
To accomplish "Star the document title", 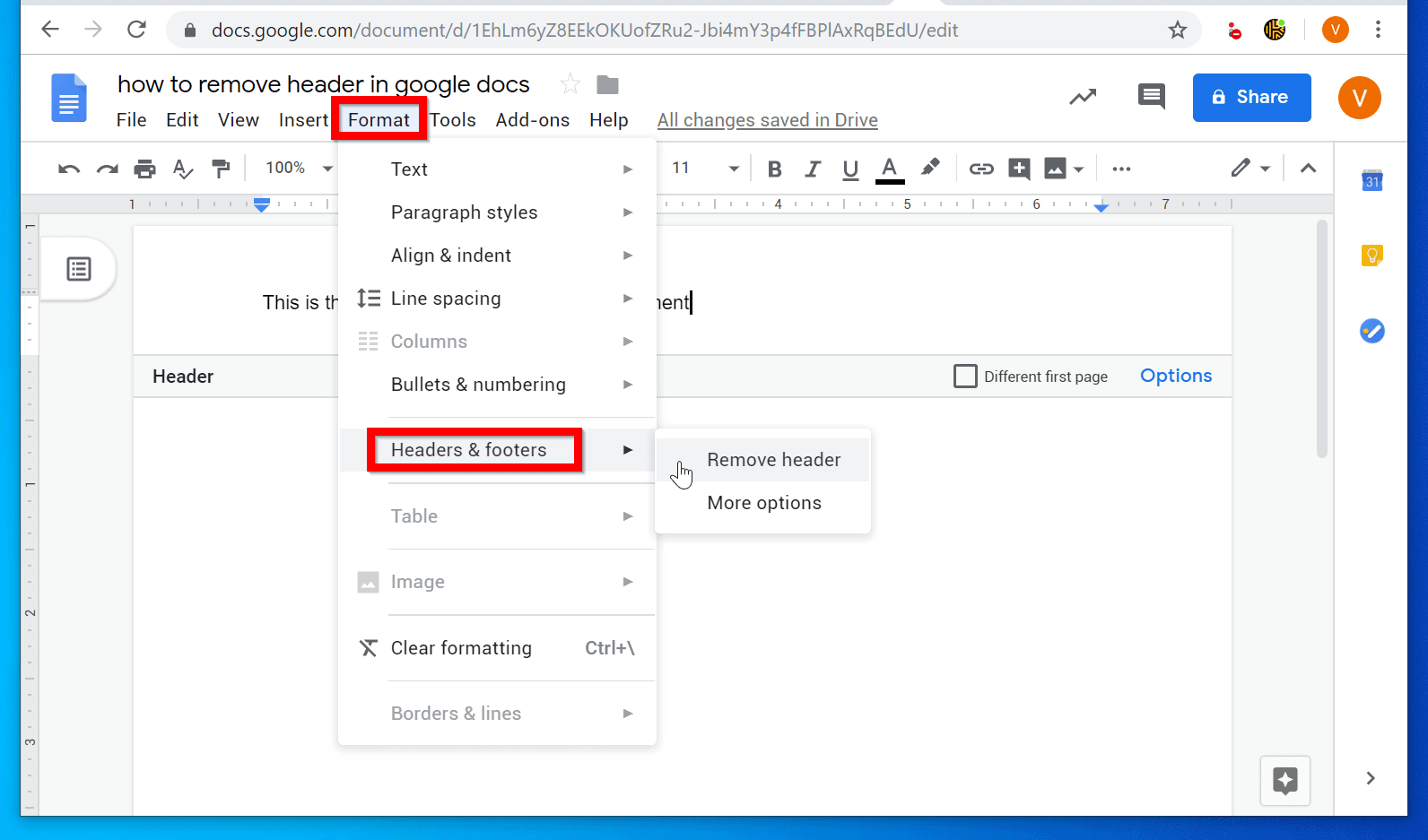I will (x=570, y=84).
